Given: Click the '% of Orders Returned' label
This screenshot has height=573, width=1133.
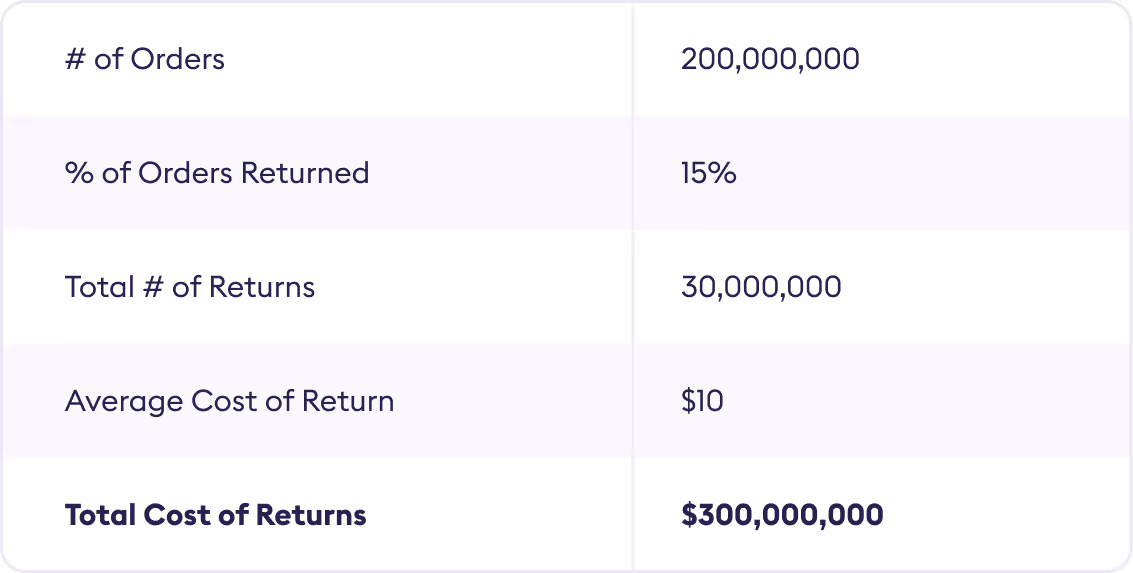Looking at the screenshot, I should tap(217, 173).
